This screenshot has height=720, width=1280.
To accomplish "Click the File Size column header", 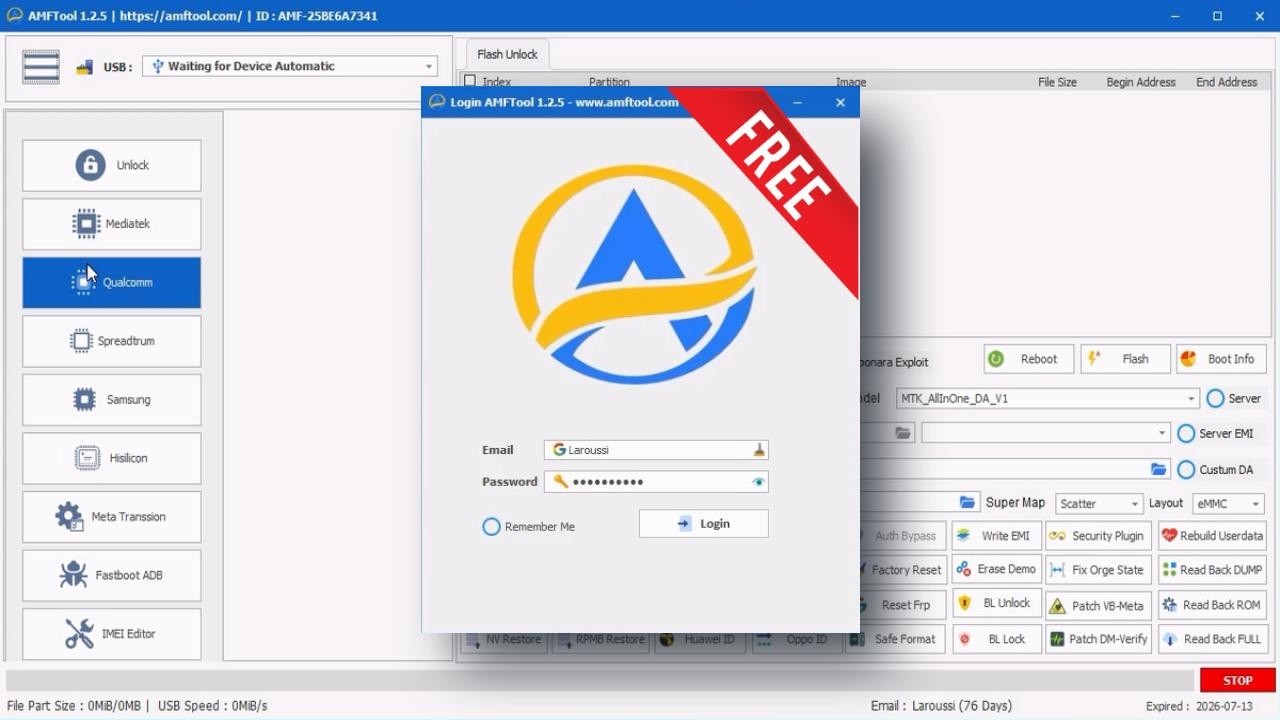I will 1057,82.
